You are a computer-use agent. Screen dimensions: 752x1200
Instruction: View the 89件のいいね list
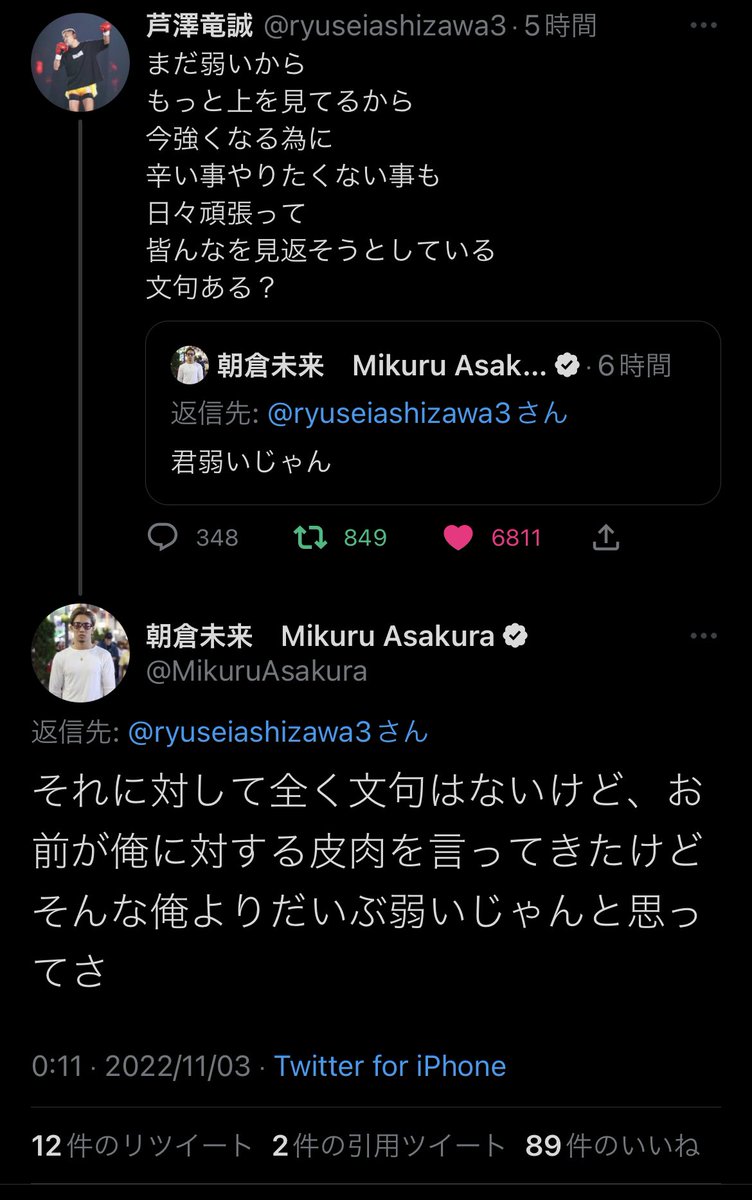pos(614,1145)
